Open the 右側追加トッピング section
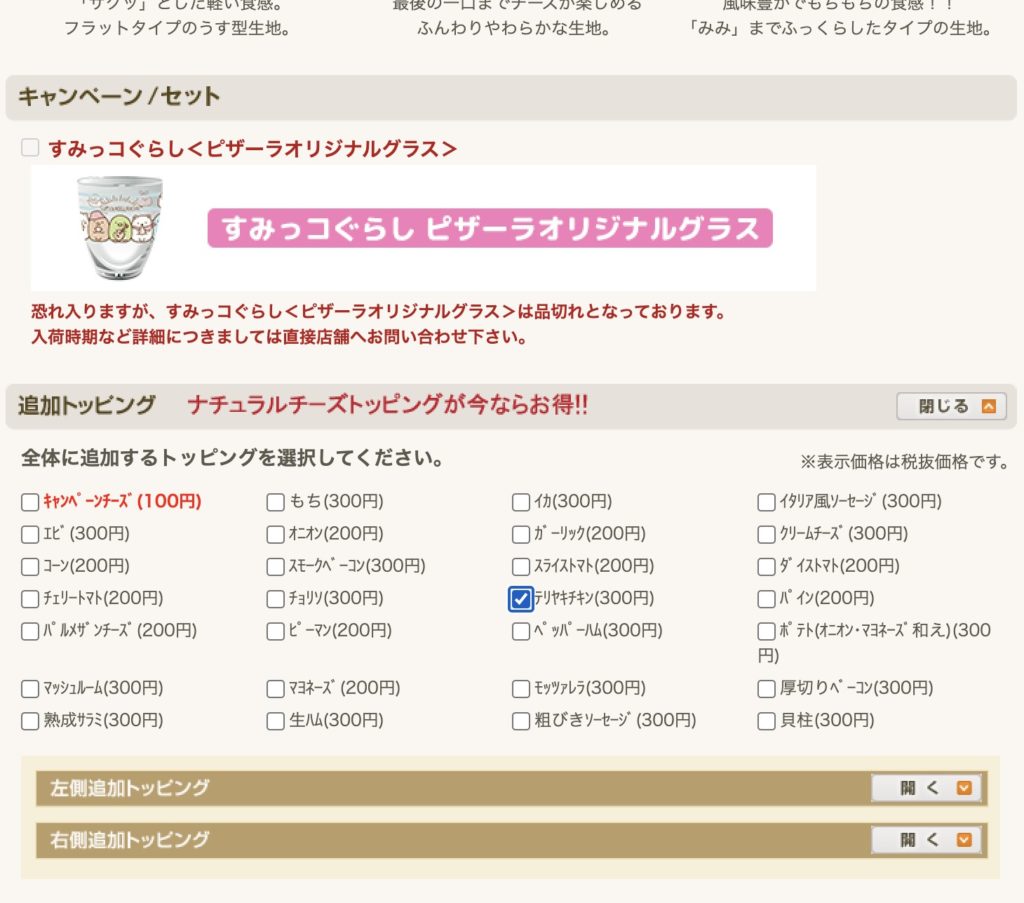Screen dimensions: 1024x903 (925, 840)
